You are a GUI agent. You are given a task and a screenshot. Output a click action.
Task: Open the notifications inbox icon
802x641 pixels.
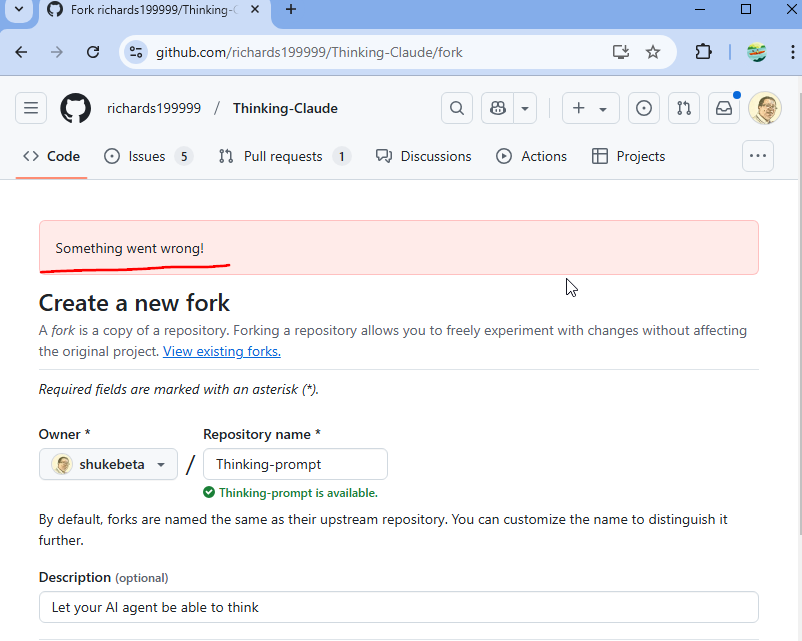pyautogui.click(x=723, y=108)
